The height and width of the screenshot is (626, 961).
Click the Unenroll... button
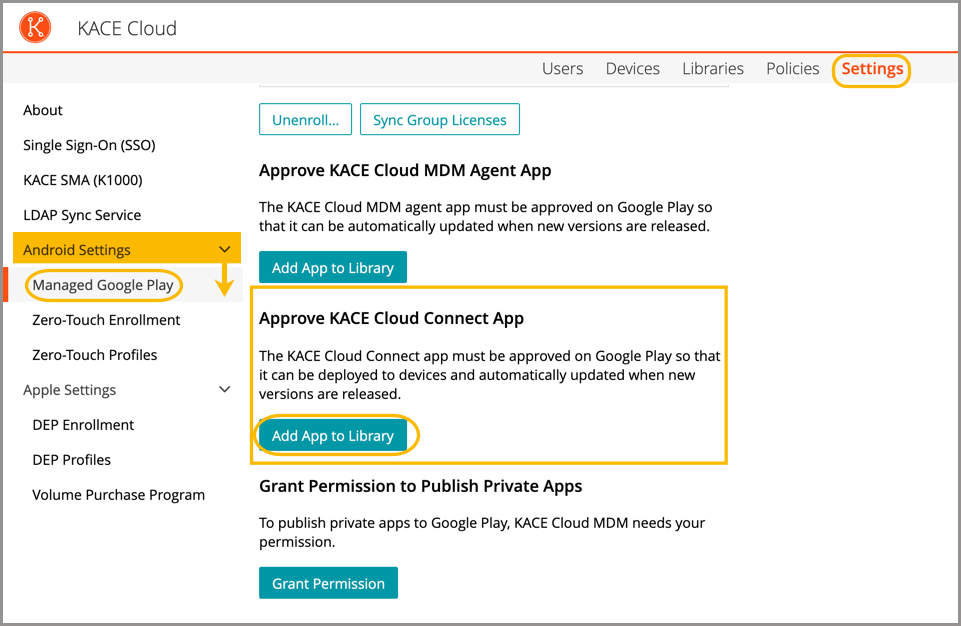(x=305, y=120)
